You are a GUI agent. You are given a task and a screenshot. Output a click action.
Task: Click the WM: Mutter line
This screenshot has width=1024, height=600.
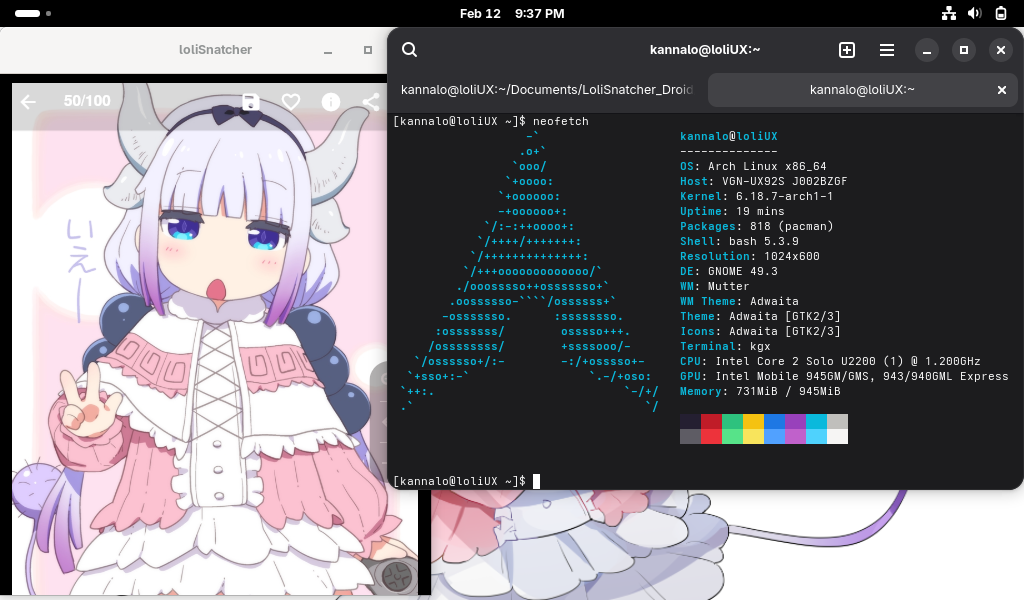[714, 286]
